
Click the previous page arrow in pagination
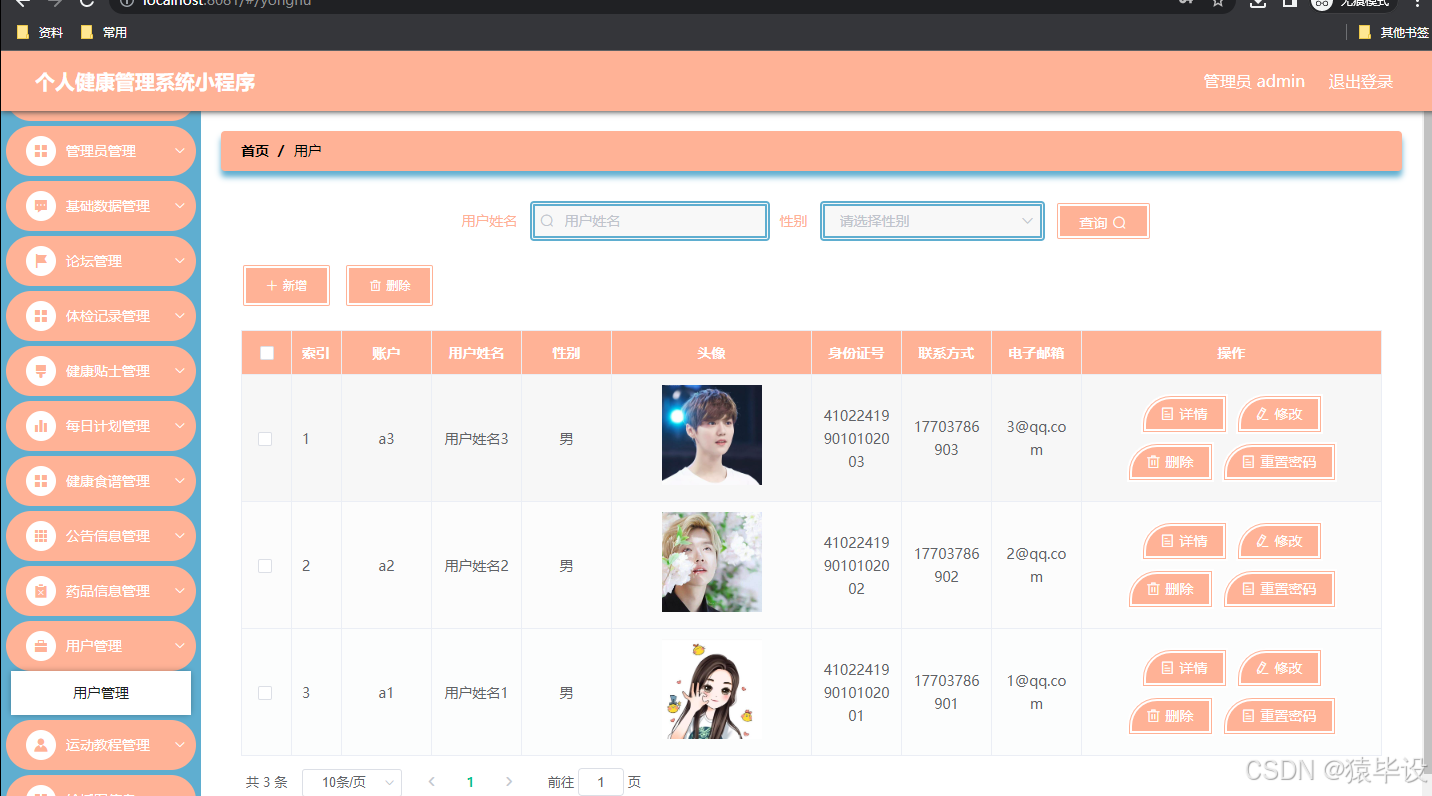click(431, 782)
